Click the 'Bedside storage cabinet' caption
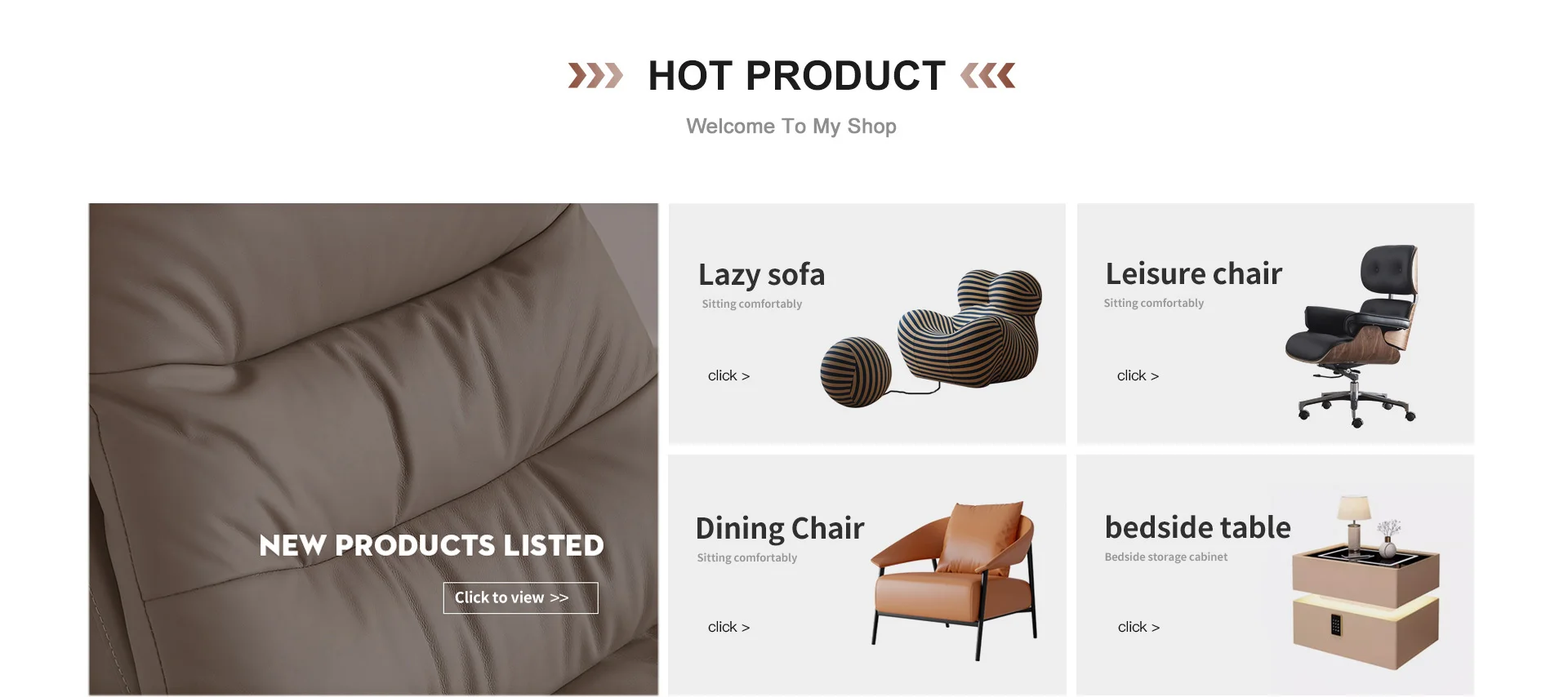Image resolution: width=1568 pixels, height=697 pixels. click(1165, 557)
